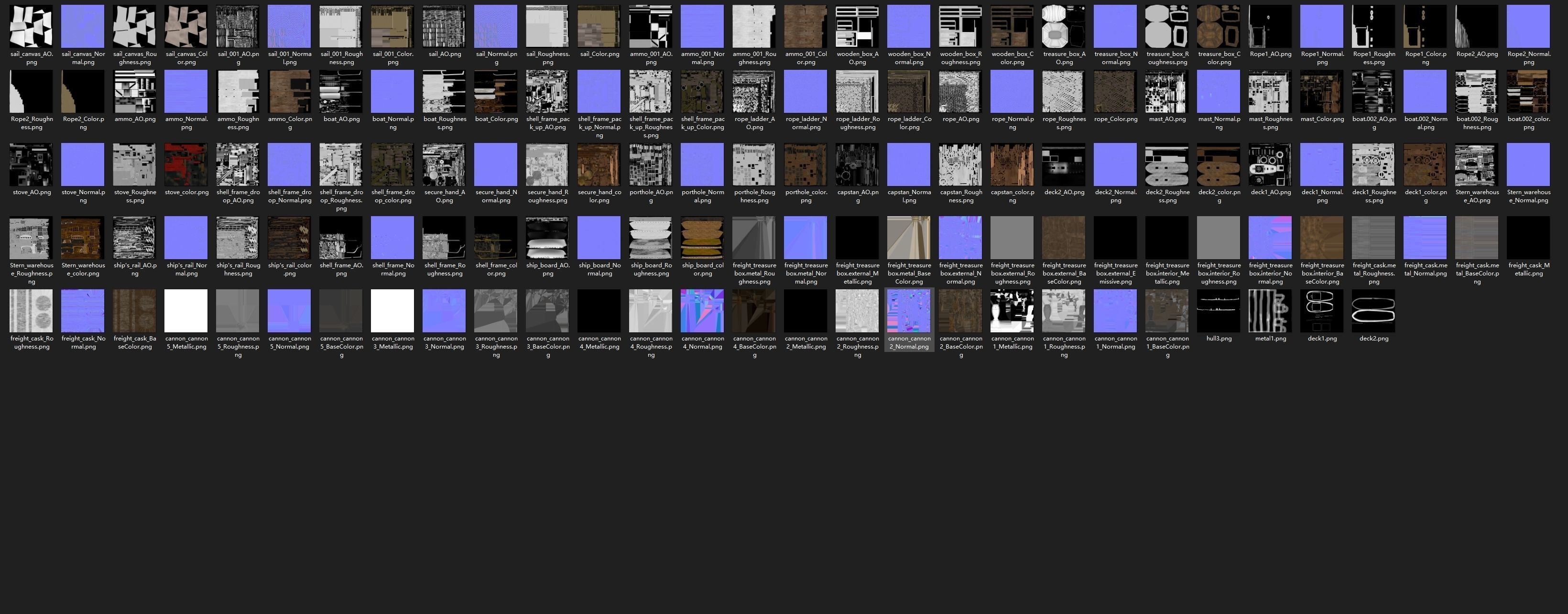1568x614 pixels.
Task: Click the wooden_box_AO.png thumbnail
Action: tap(857, 27)
